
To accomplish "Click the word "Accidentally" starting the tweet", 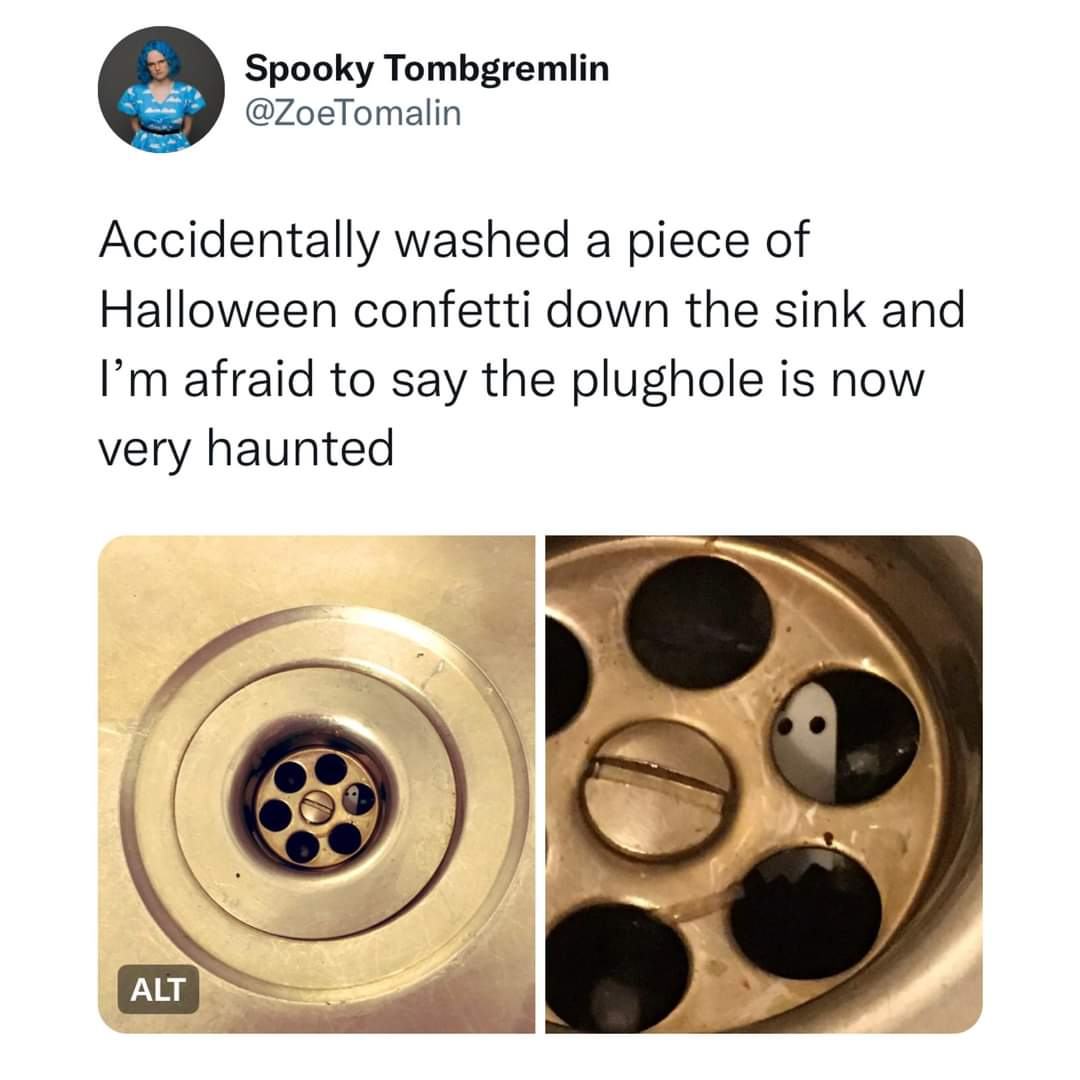I will click(x=239, y=242).
